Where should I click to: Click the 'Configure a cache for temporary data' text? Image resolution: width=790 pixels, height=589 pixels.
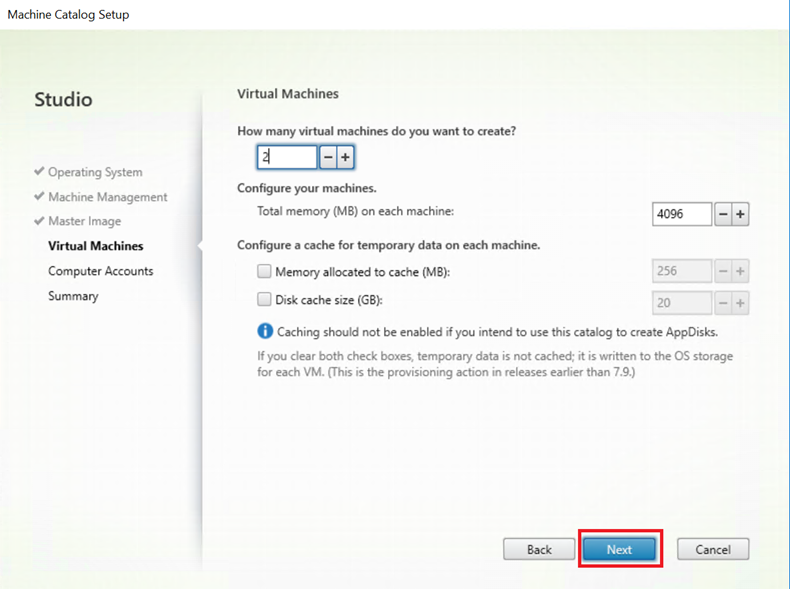point(388,245)
